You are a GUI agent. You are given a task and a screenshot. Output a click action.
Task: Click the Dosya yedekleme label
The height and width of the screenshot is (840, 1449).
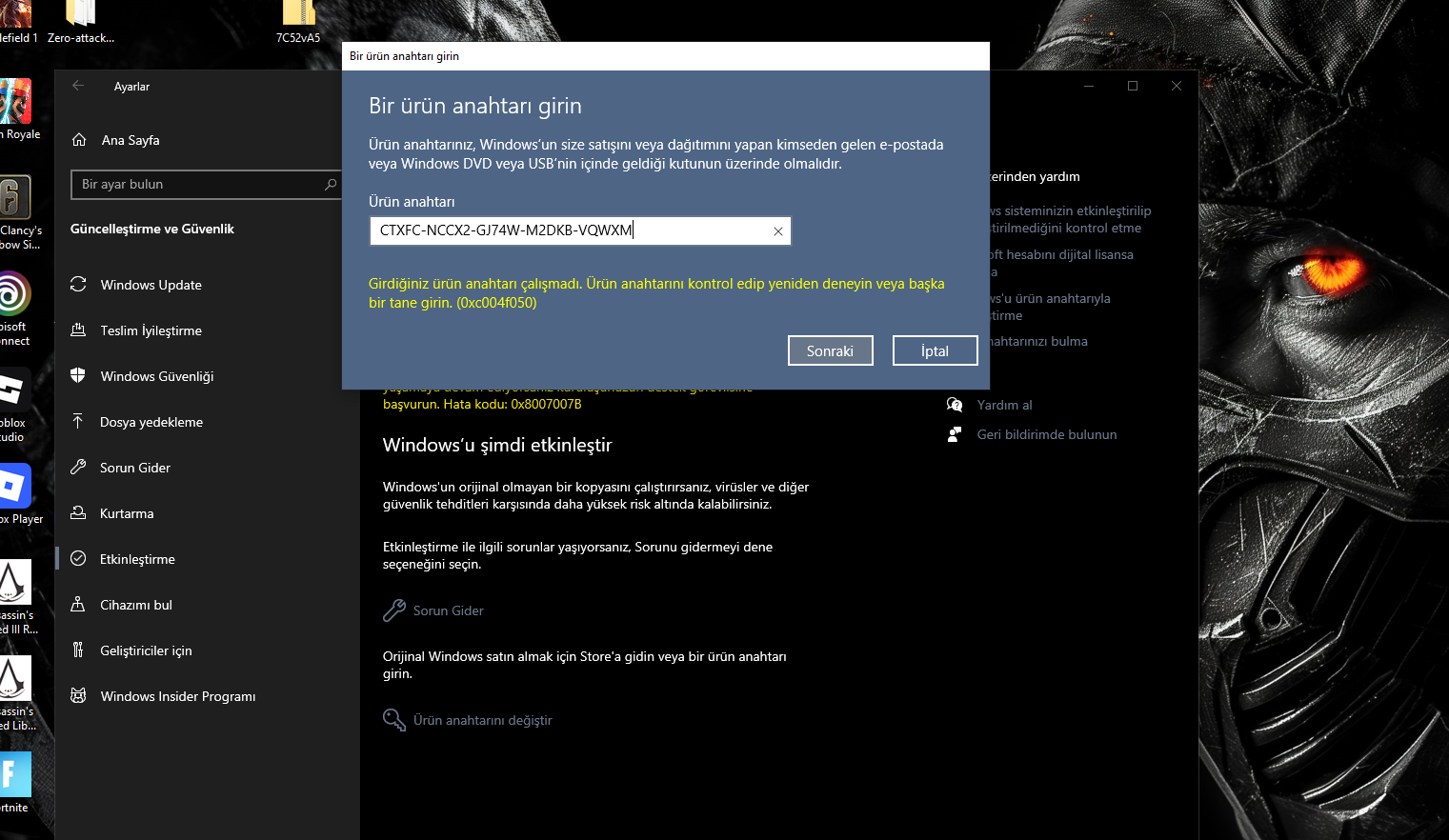coord(151,422)
